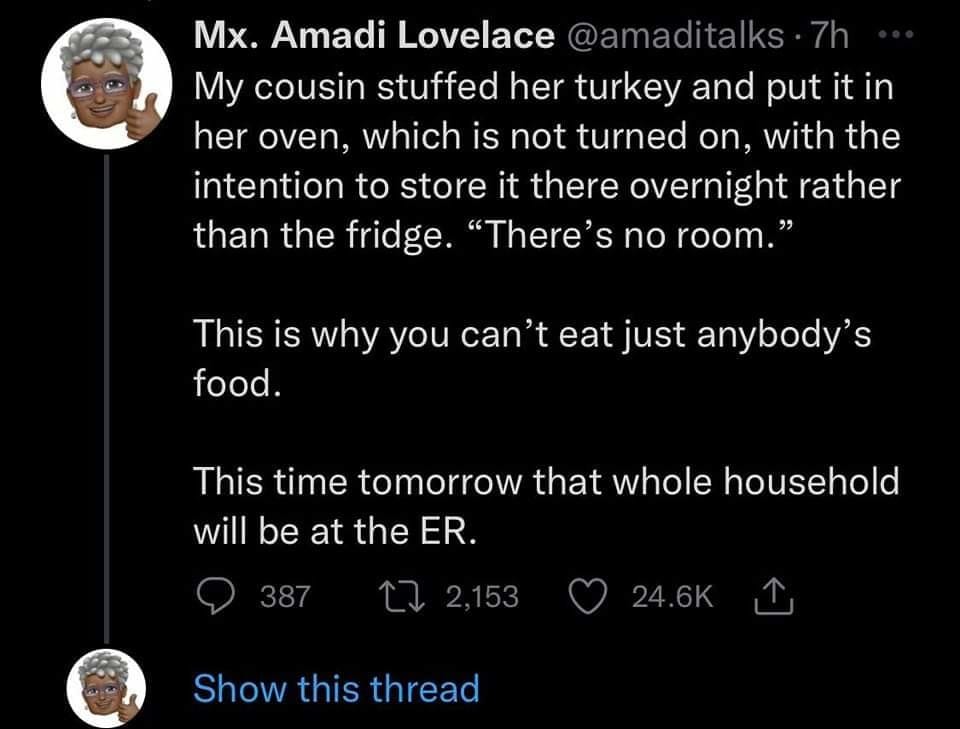Open the large profile avatar at top
960x729 pixels.
click(x=106, y=87)
